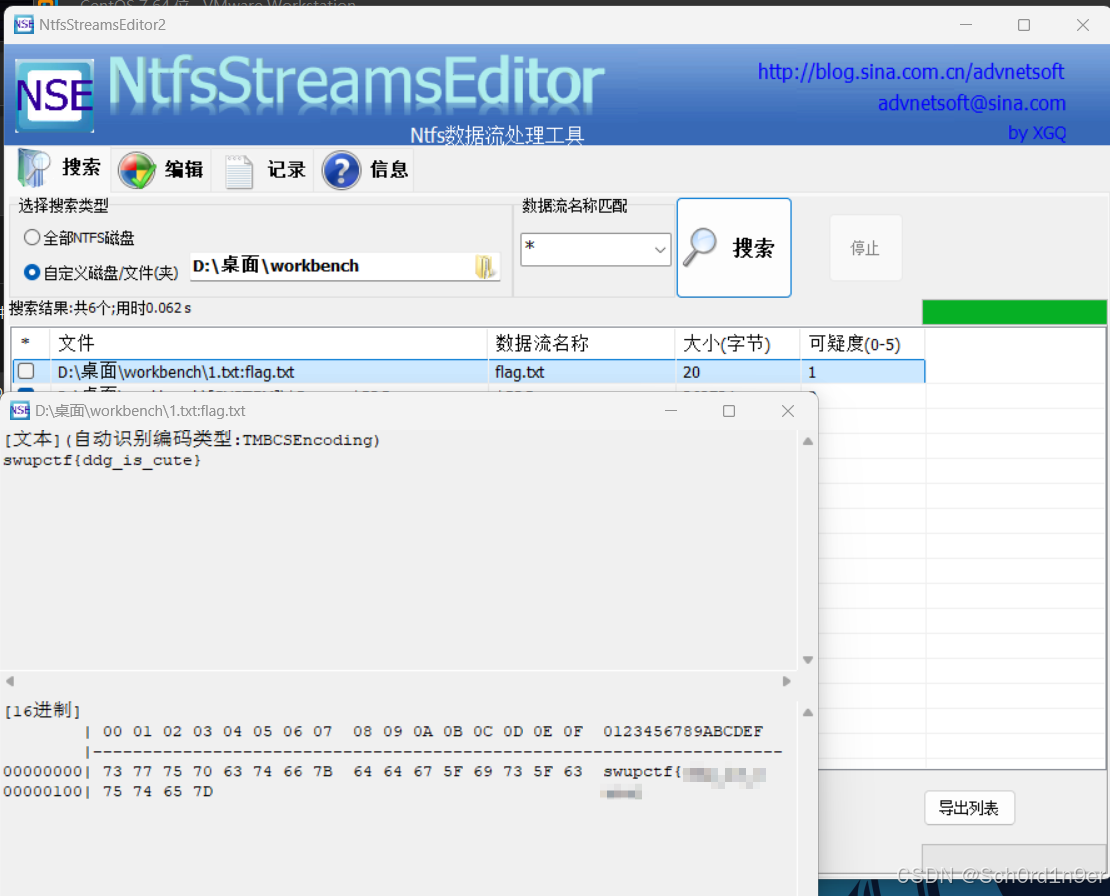Click the blue question mark icon
Screen dimensions: 1110x896
341,171
